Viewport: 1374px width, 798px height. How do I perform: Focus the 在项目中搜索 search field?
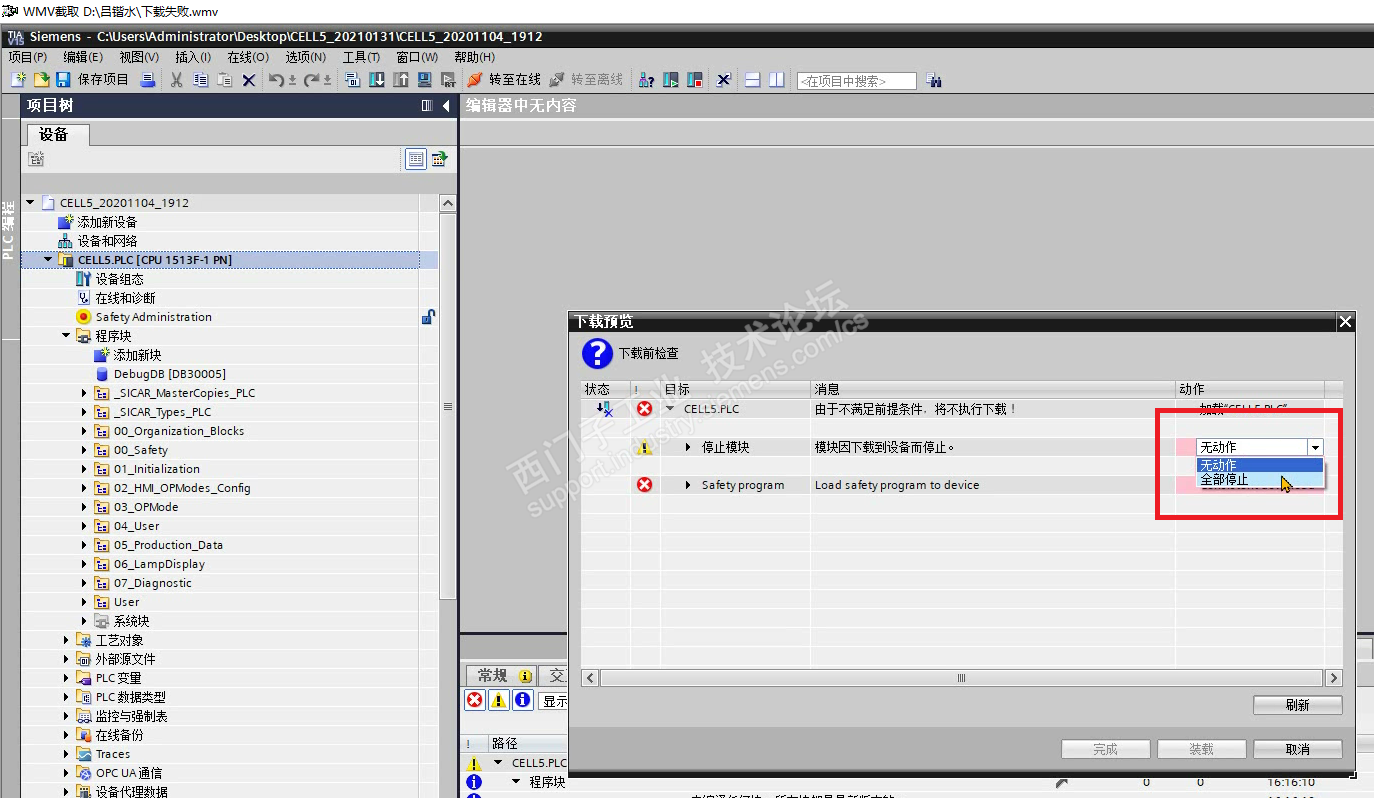(856, 81)
